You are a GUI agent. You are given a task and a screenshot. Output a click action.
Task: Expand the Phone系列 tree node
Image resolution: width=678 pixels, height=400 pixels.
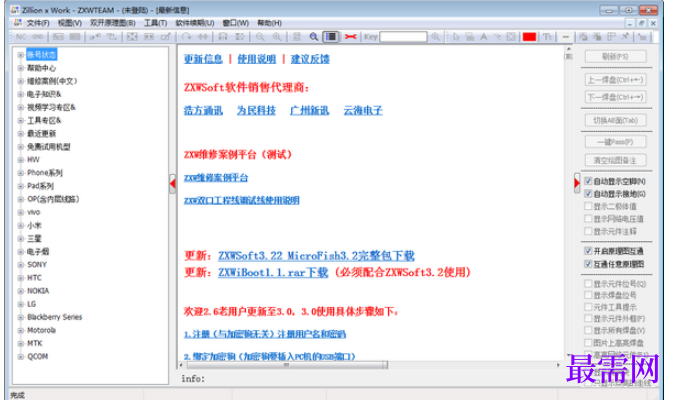point(20,173)
